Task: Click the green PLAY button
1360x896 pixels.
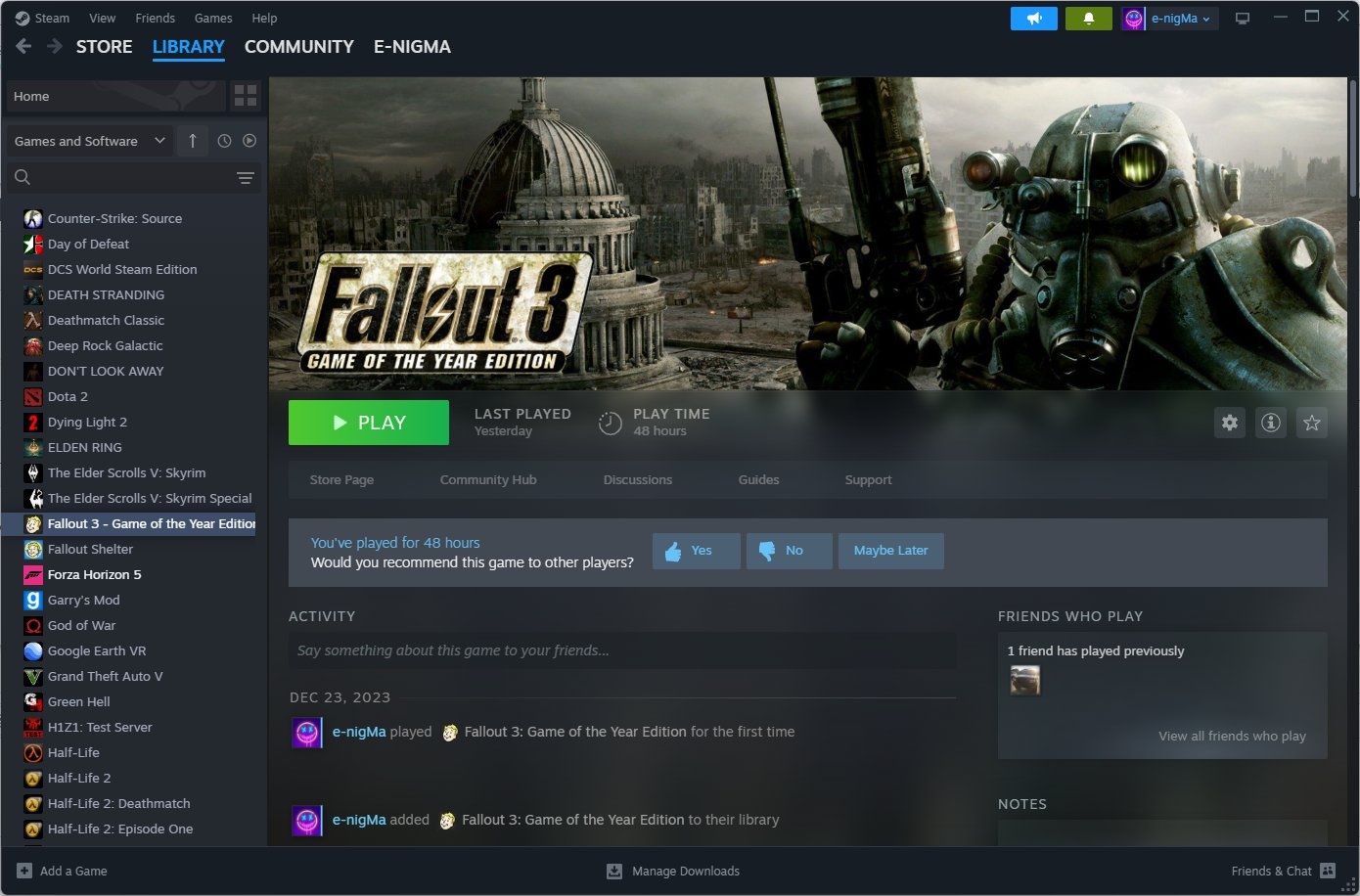Action: [x=369, y=423]
